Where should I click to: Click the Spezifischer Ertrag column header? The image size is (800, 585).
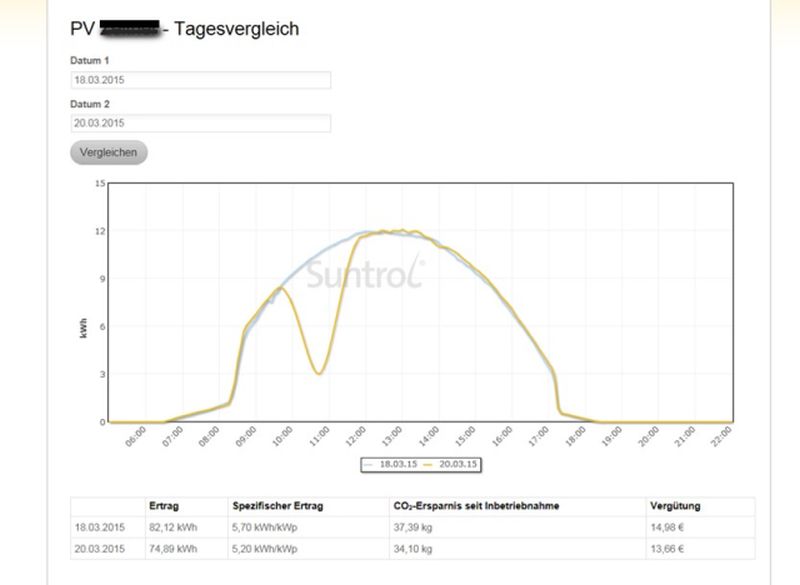(x=270, y=507)
